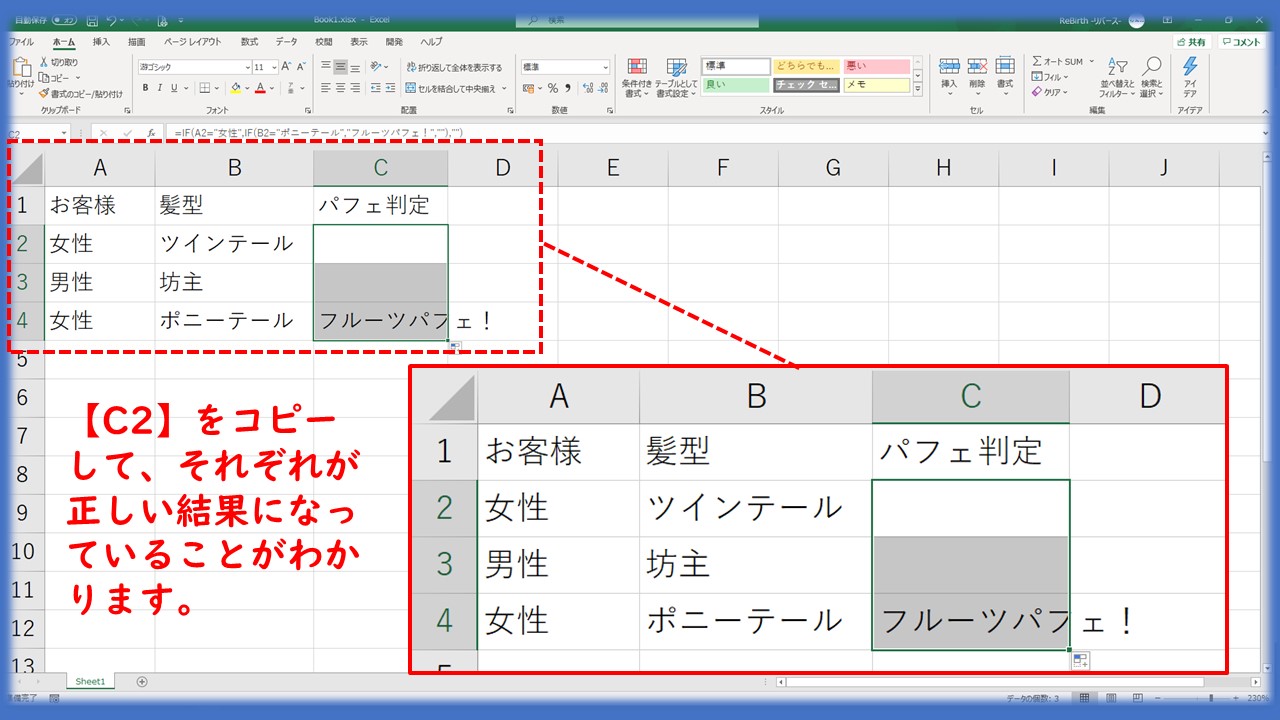Click the Insert Cells (挿入) icon
Screen dimensions: 1280x720
(x=949, y=67)
